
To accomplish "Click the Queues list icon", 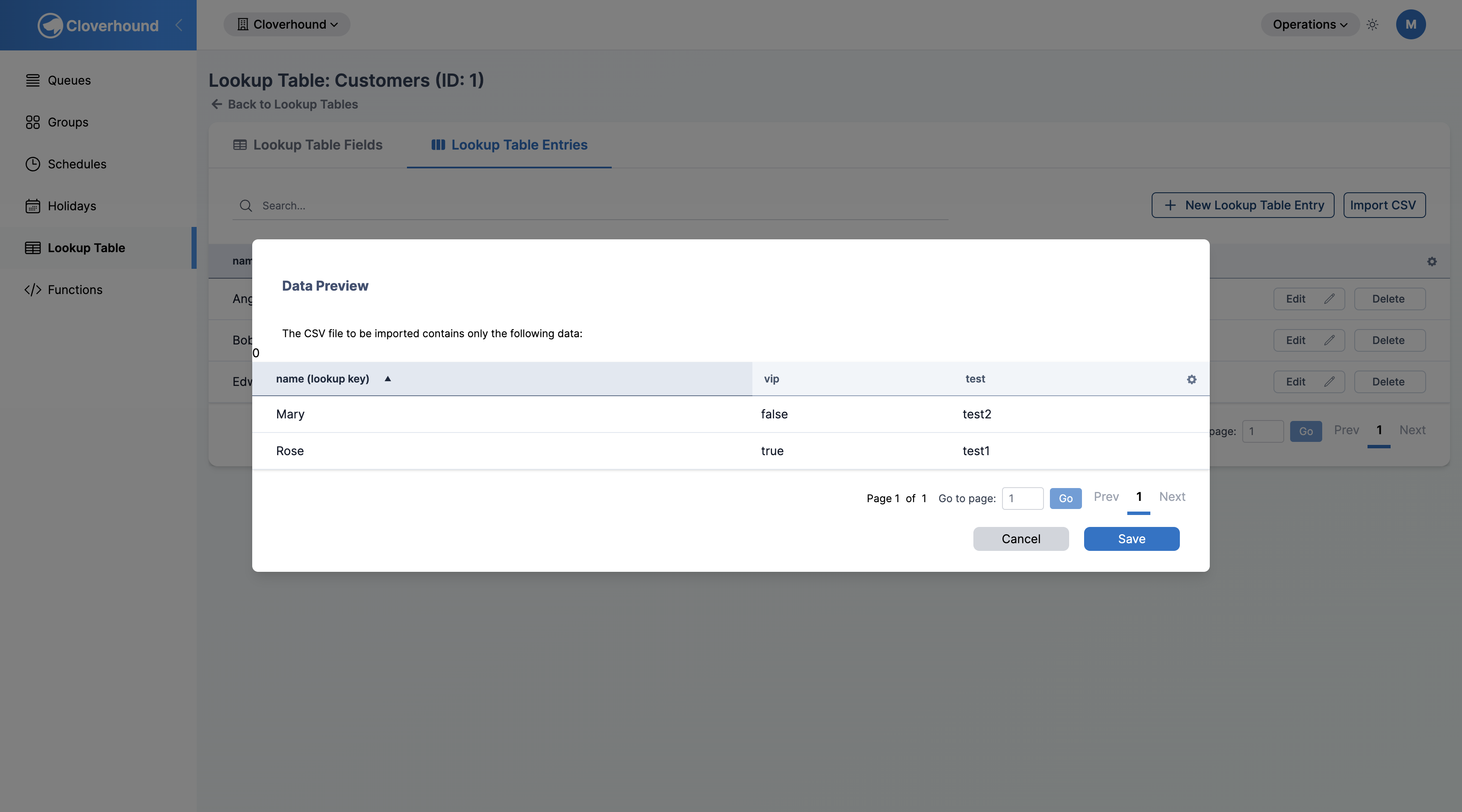I will [33, 80].
